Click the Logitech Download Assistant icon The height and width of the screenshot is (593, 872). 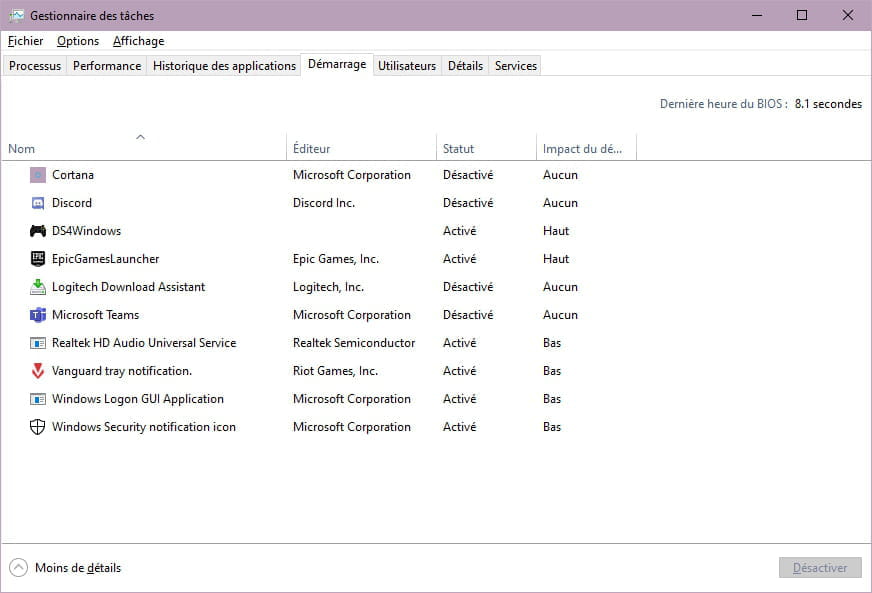point(38,286)
